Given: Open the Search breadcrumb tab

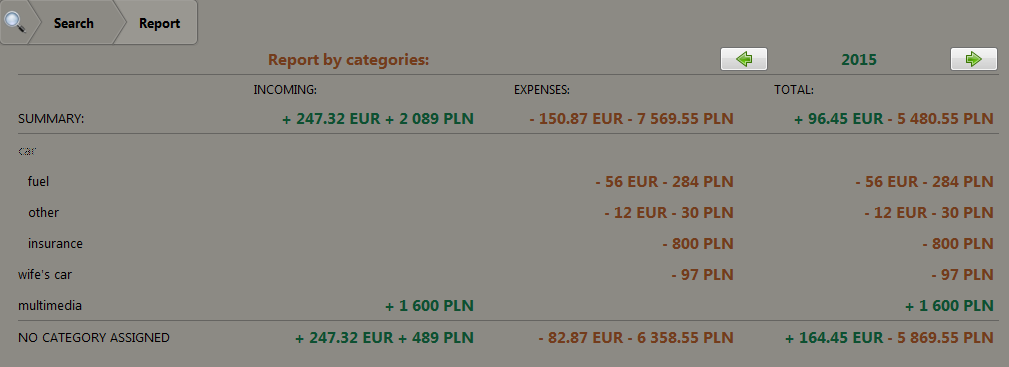Looking at the screenshot, I should (73, 23).
